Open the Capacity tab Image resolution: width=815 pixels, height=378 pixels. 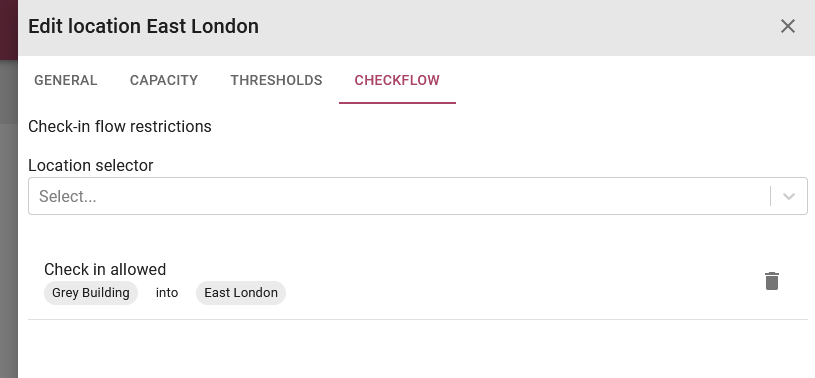[164, 80]
